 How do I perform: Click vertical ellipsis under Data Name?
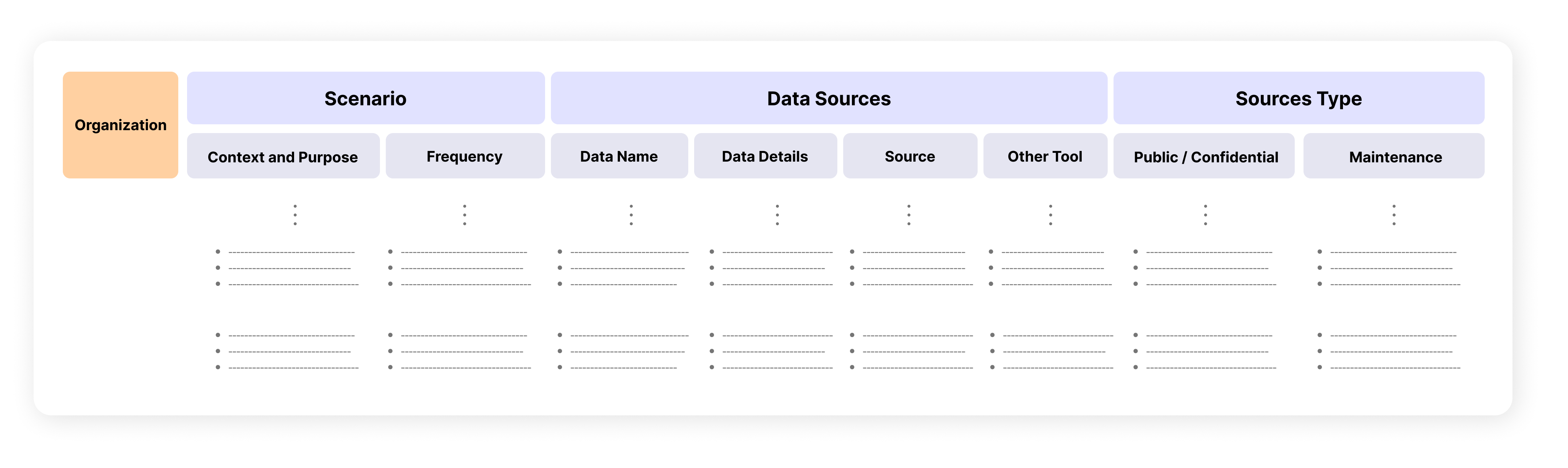click(x=631, y=215)
